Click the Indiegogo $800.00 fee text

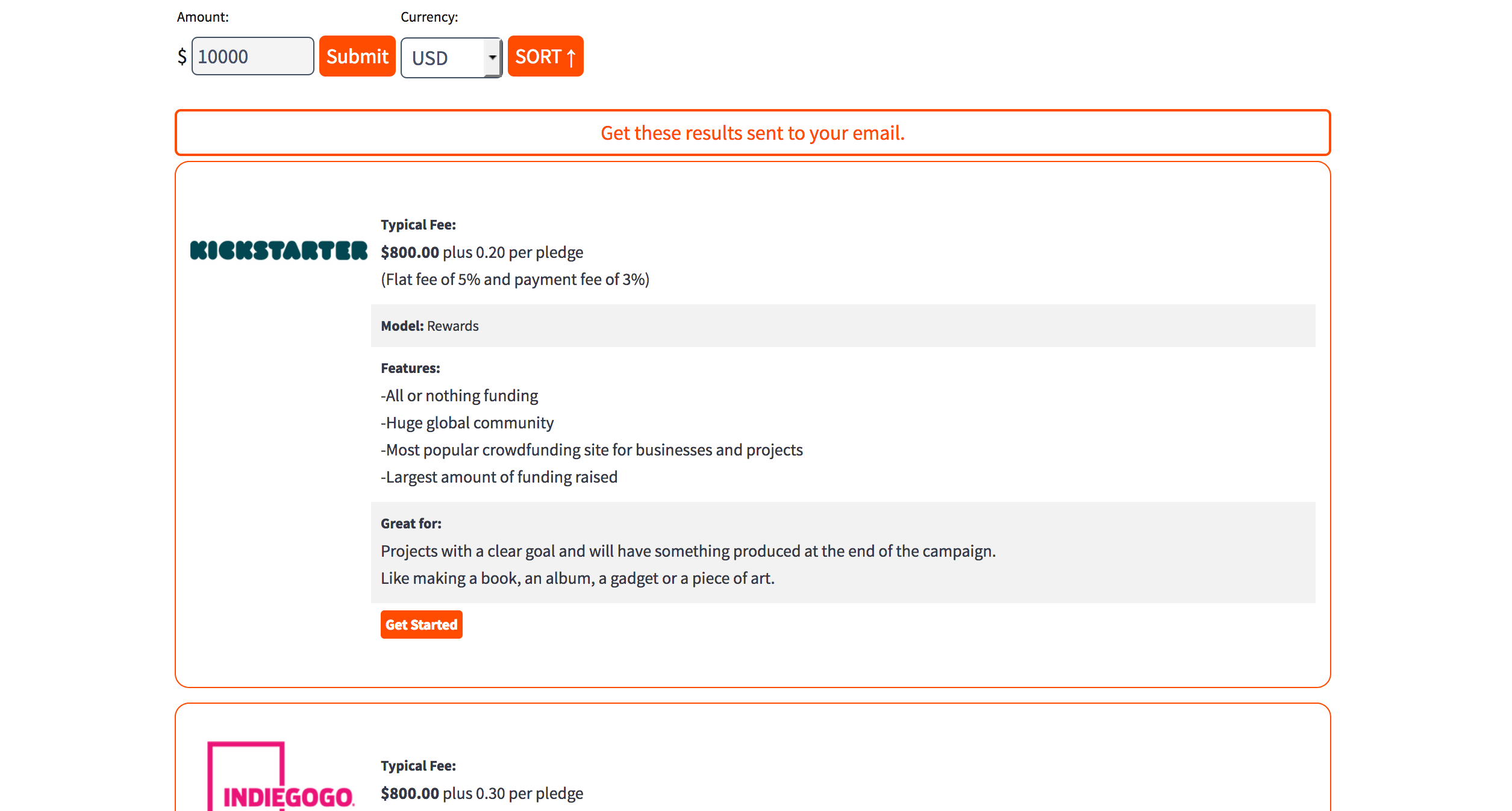tap(410, 794)
